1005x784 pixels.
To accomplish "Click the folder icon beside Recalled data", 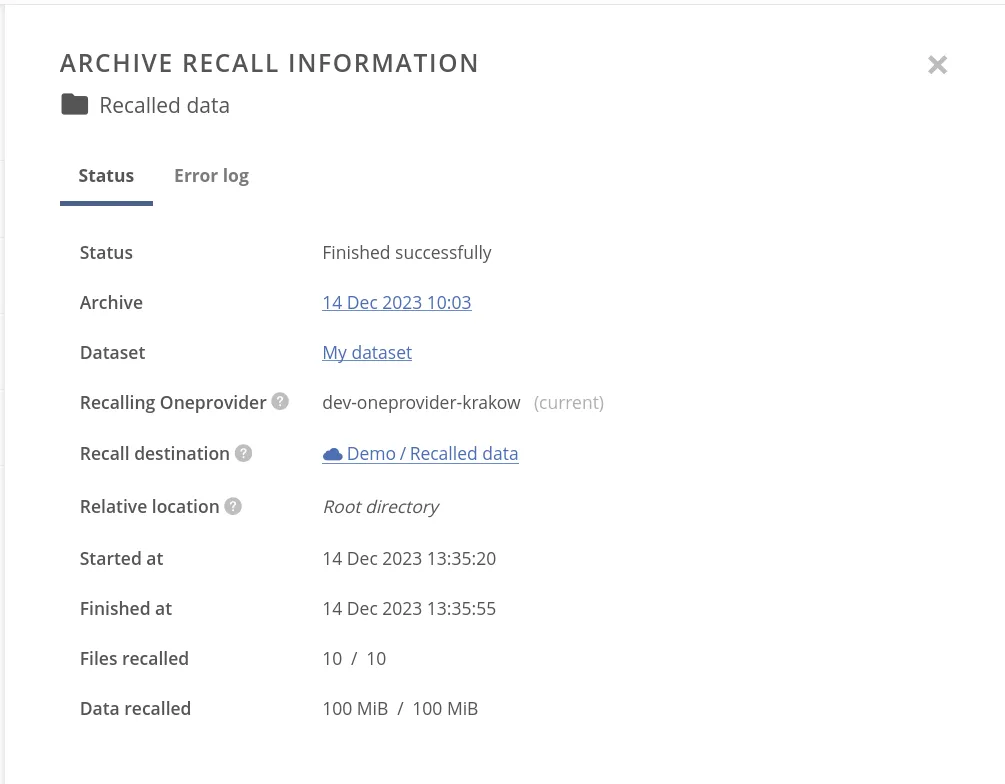I will (x=75, y=105).
